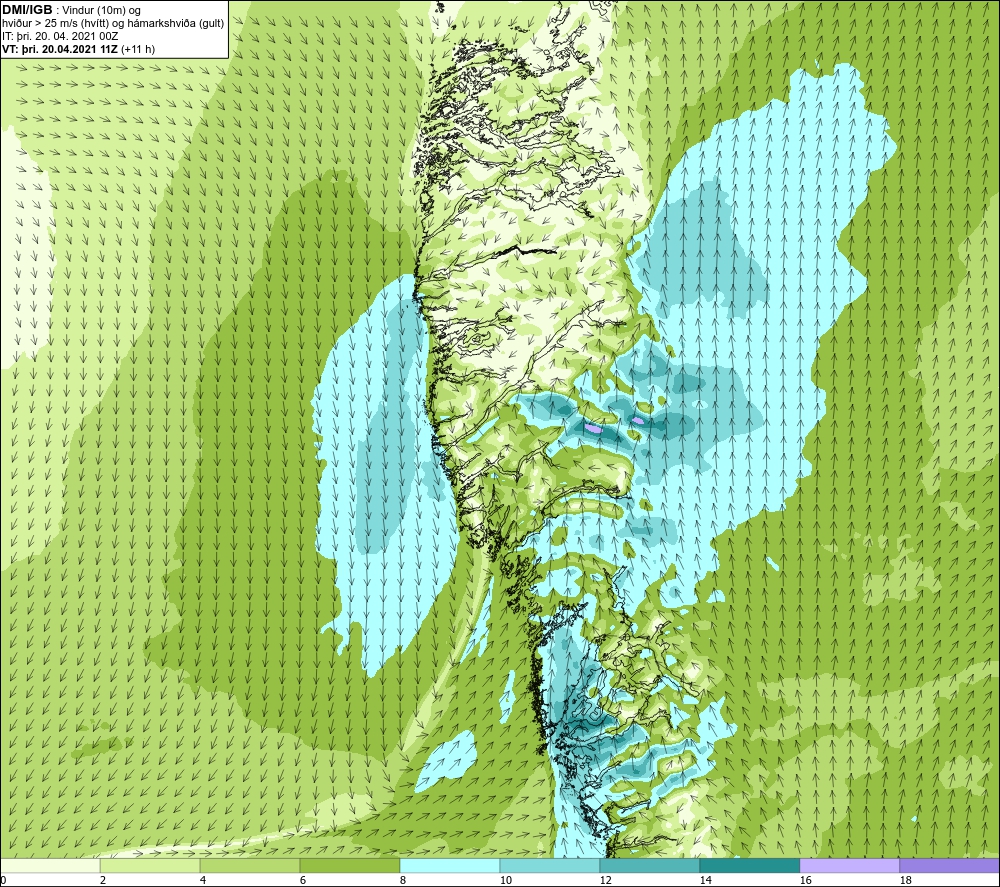
Task: Click the 16-18 m/s light purple legend swatch
Action: (849, 865)
